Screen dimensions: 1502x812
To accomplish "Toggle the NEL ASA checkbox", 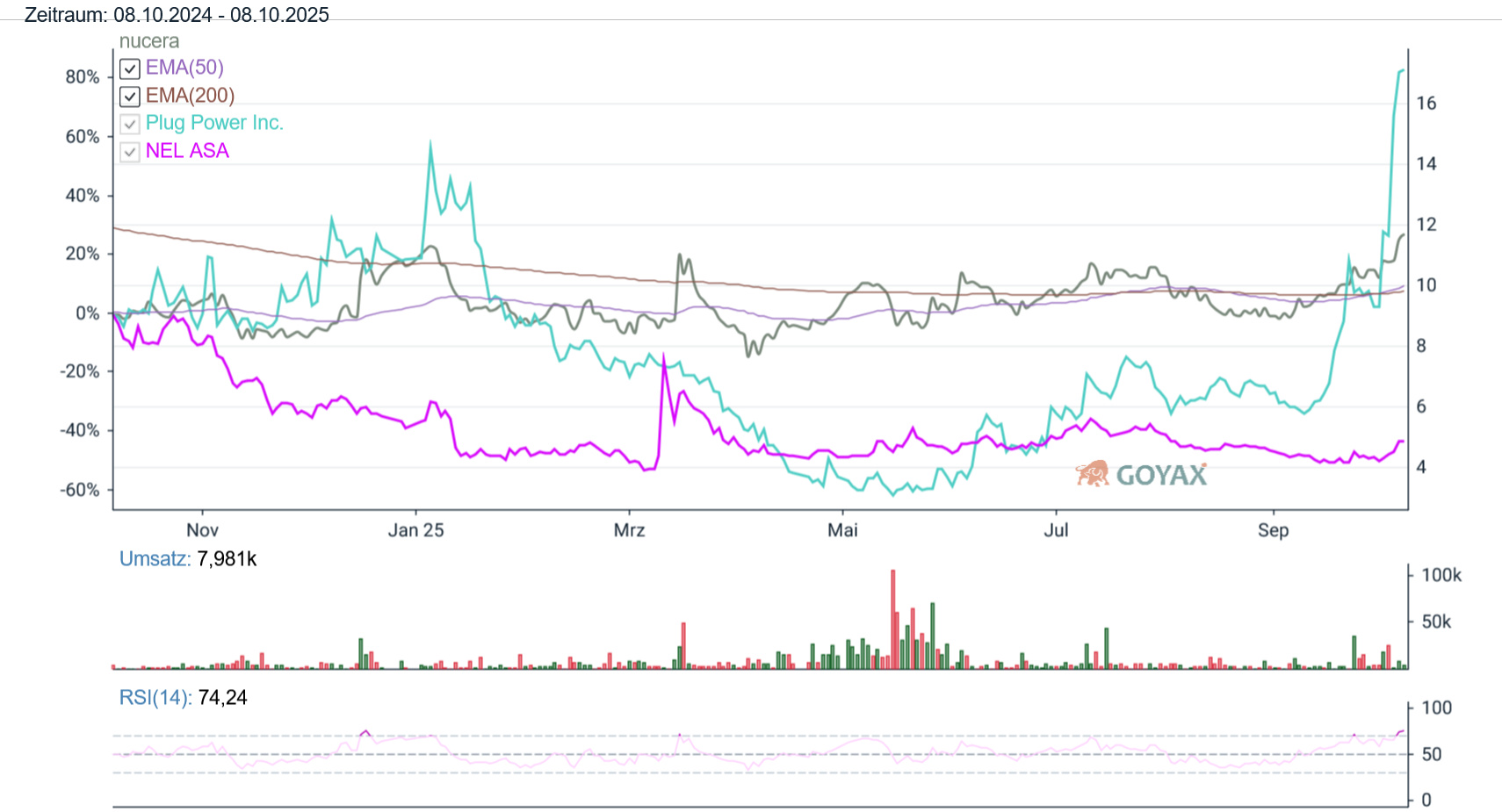I will [130, 152].
